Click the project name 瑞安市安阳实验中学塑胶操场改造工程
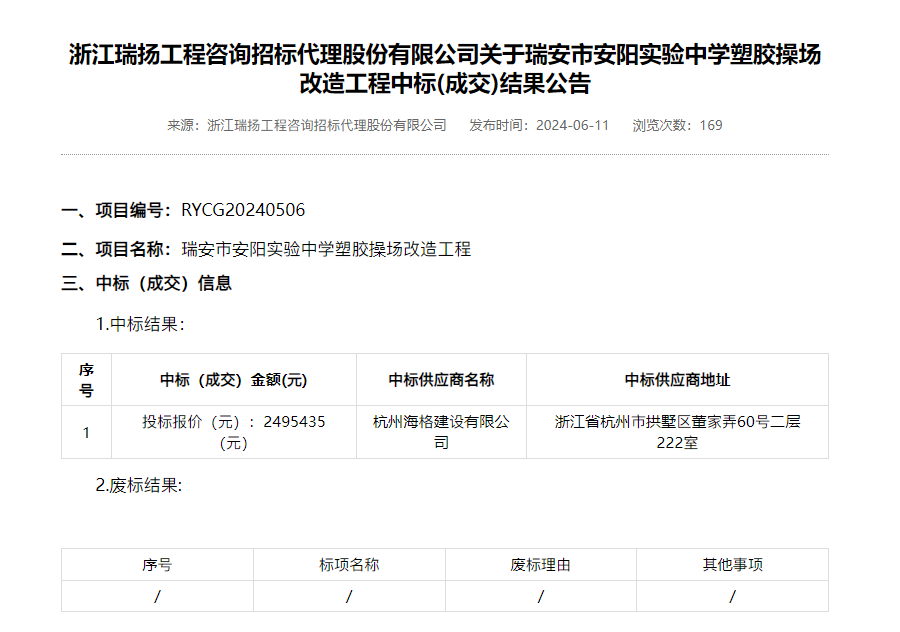 click(x=325, y=247)
